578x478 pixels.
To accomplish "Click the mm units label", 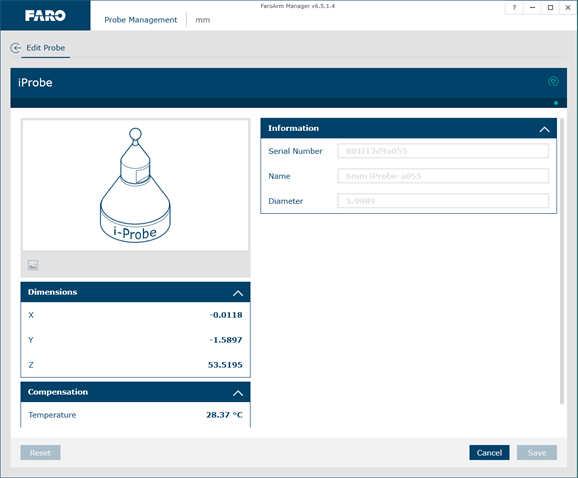I will 203,20.
